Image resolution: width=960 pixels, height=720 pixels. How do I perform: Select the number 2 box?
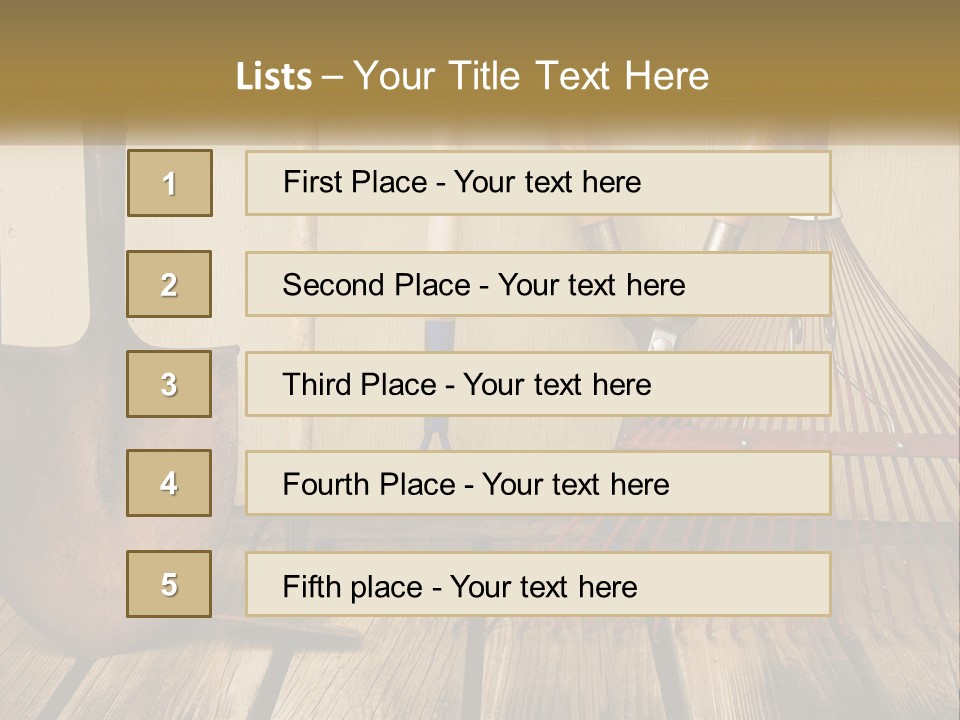pyautogui.click(x=170, y=284)
